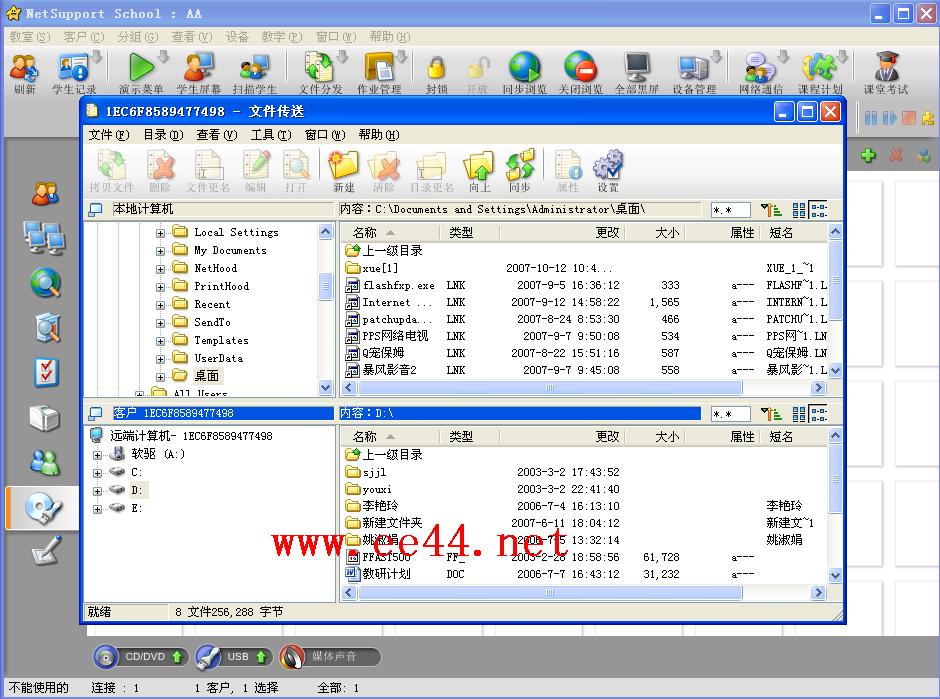Toggle the 媒体声音 (media sound) button
This screenshot has width=940, height=699.
point(331,657)
